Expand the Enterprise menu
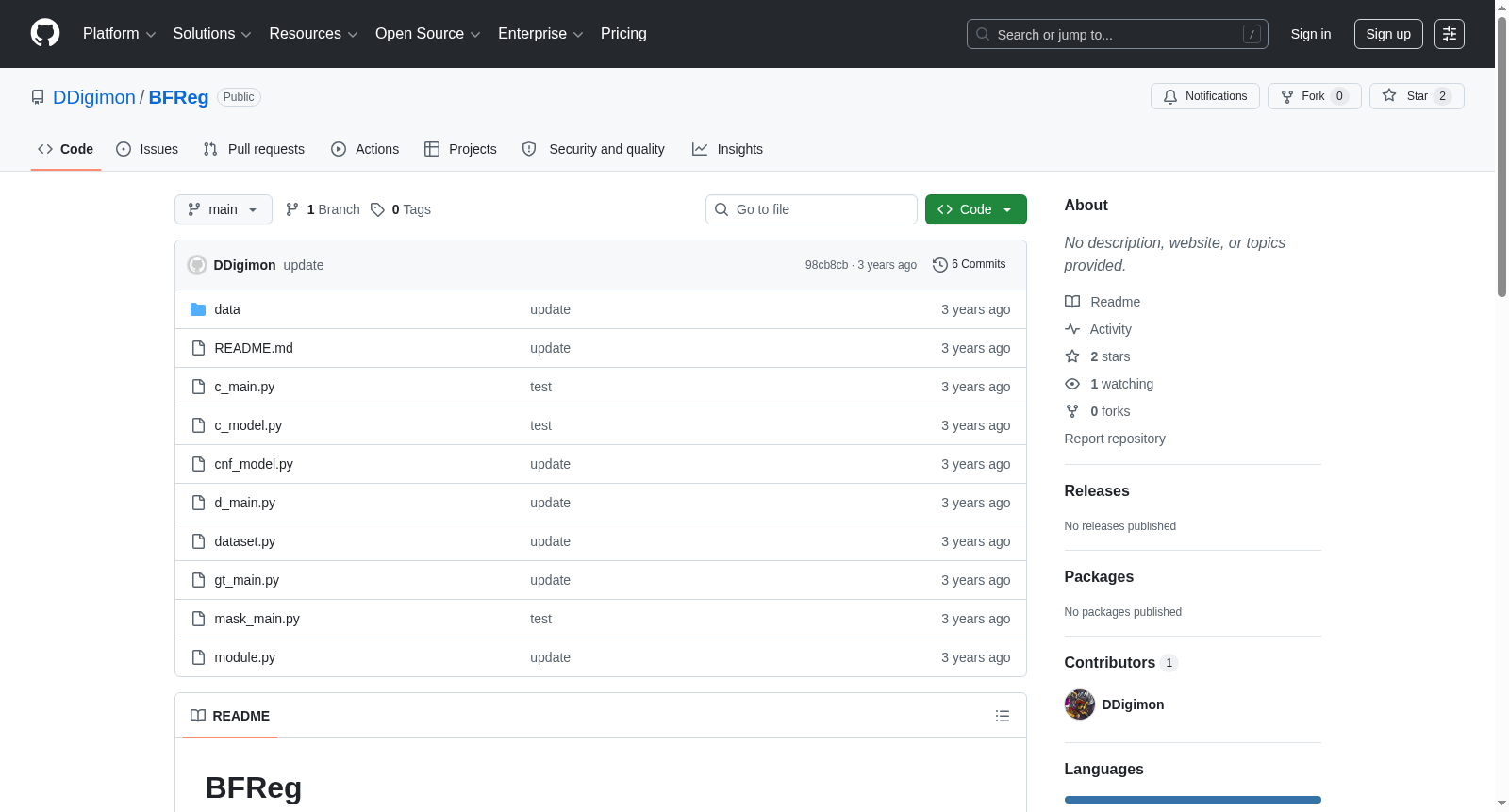Image resolution: width=1509 pixels, height=812 pixels. point(540,34)
